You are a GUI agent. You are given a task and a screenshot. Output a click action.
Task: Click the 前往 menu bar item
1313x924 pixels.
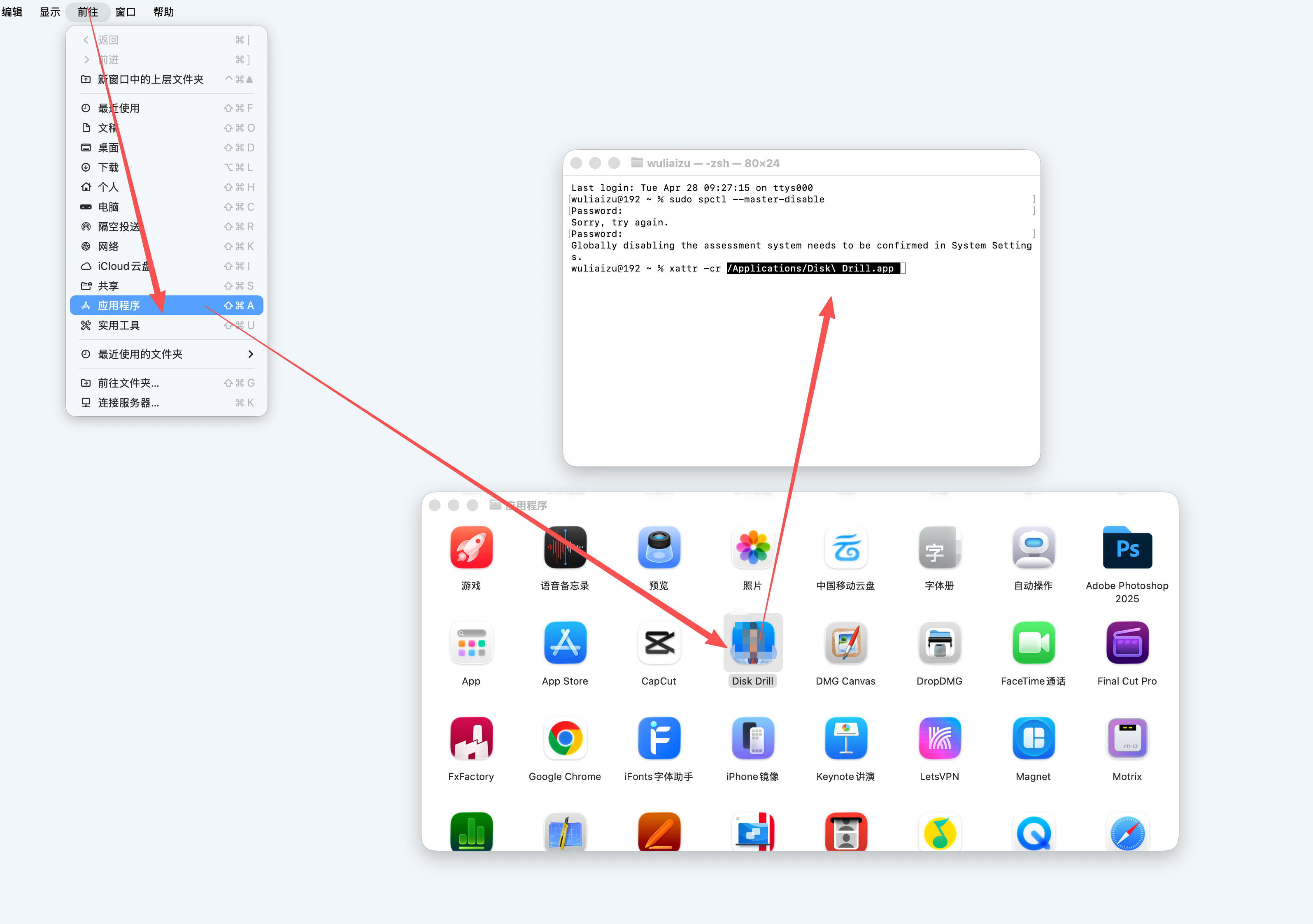point(88,12)
